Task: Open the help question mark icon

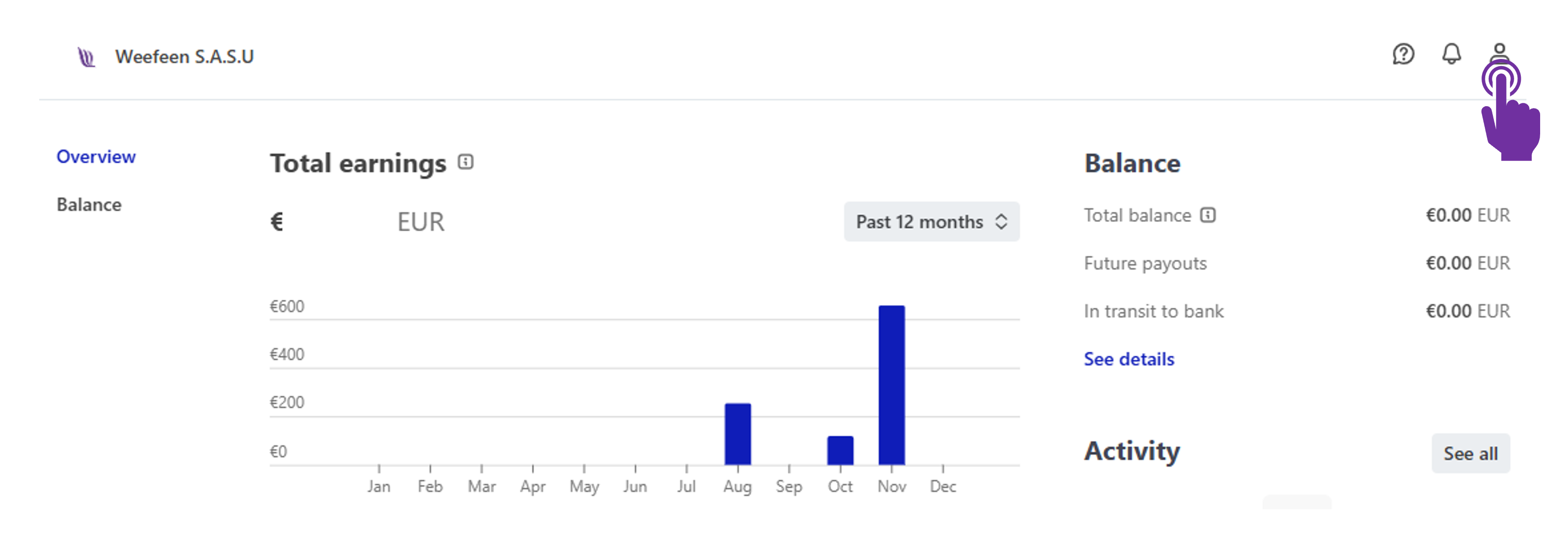Action: pyautogui.click(x=1403, y=54)
